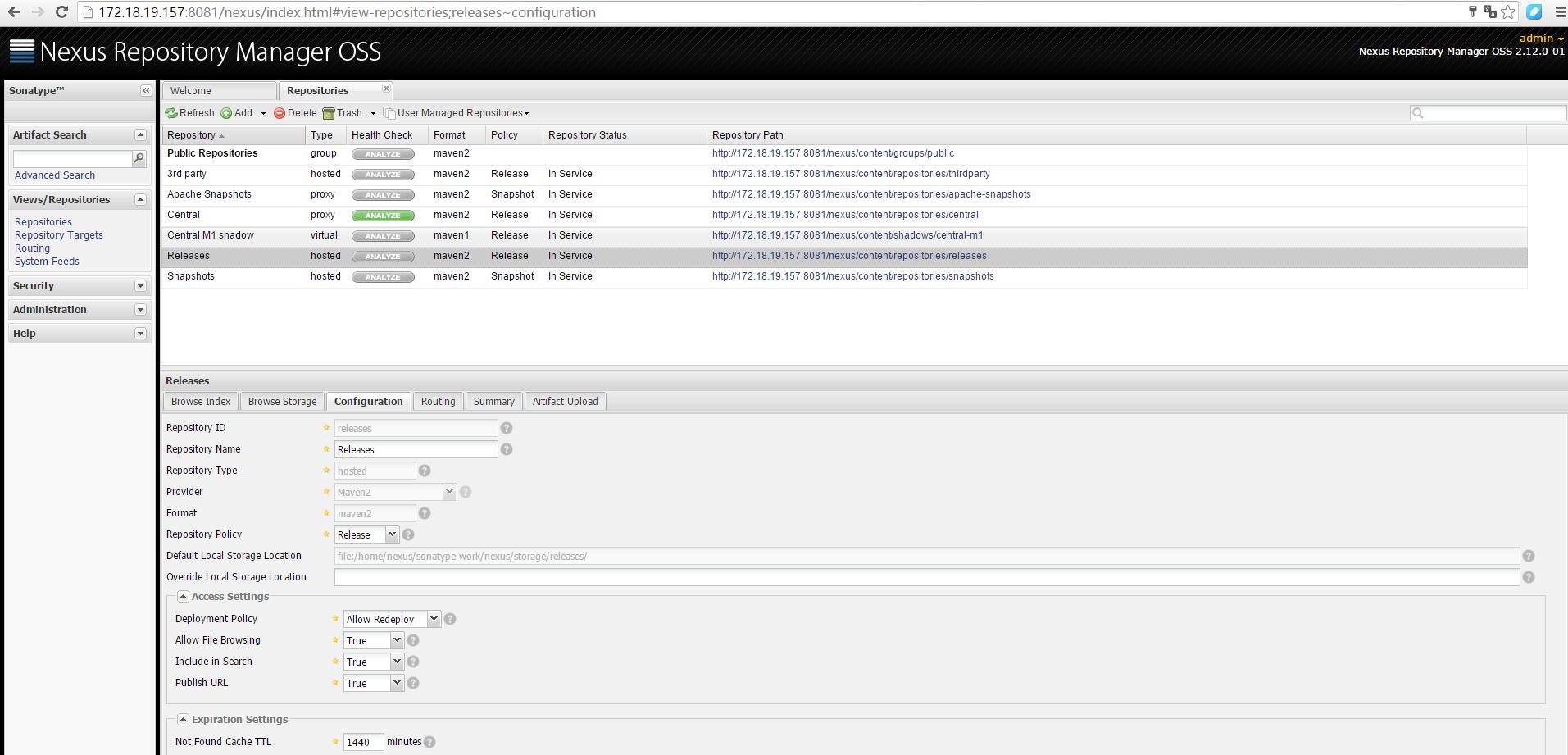Open the central repository URL link
1568x755 pixels.
pos(845,215)
